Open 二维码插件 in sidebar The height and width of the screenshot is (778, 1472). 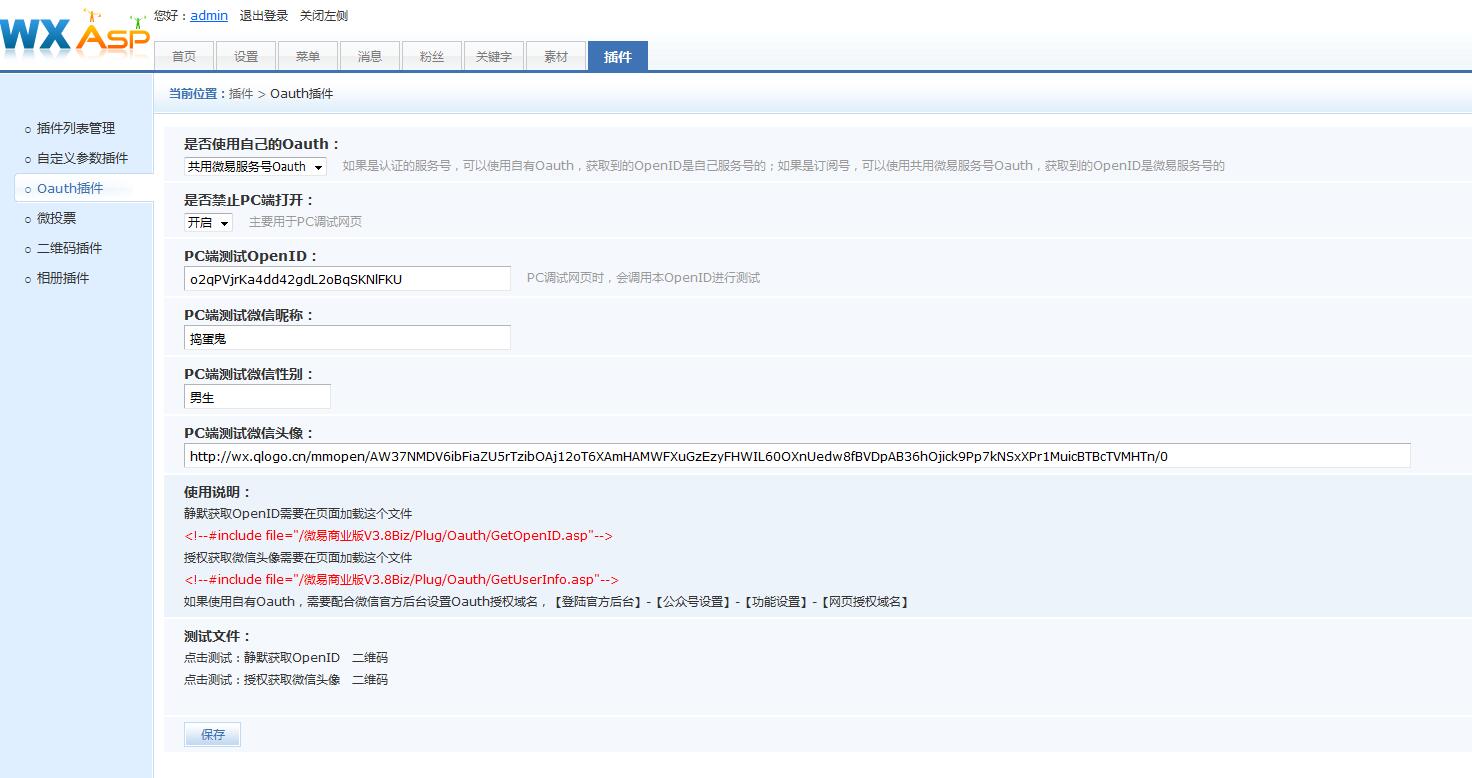(x=69, y=248)
